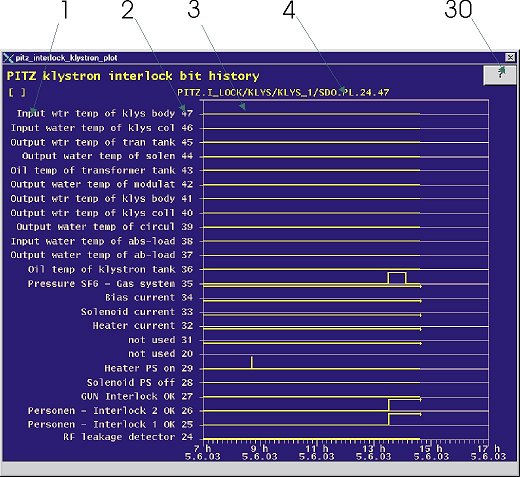Select label 'not used 31'
520x477 pixels.
161,340
